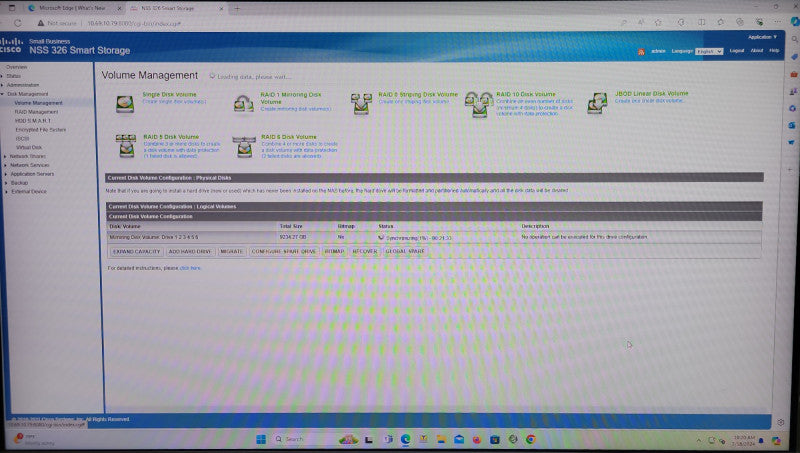Click the RAID 6 Disk Volume icon
The width and height of the screenshot is (800, 453).
[x=244, y=146]
